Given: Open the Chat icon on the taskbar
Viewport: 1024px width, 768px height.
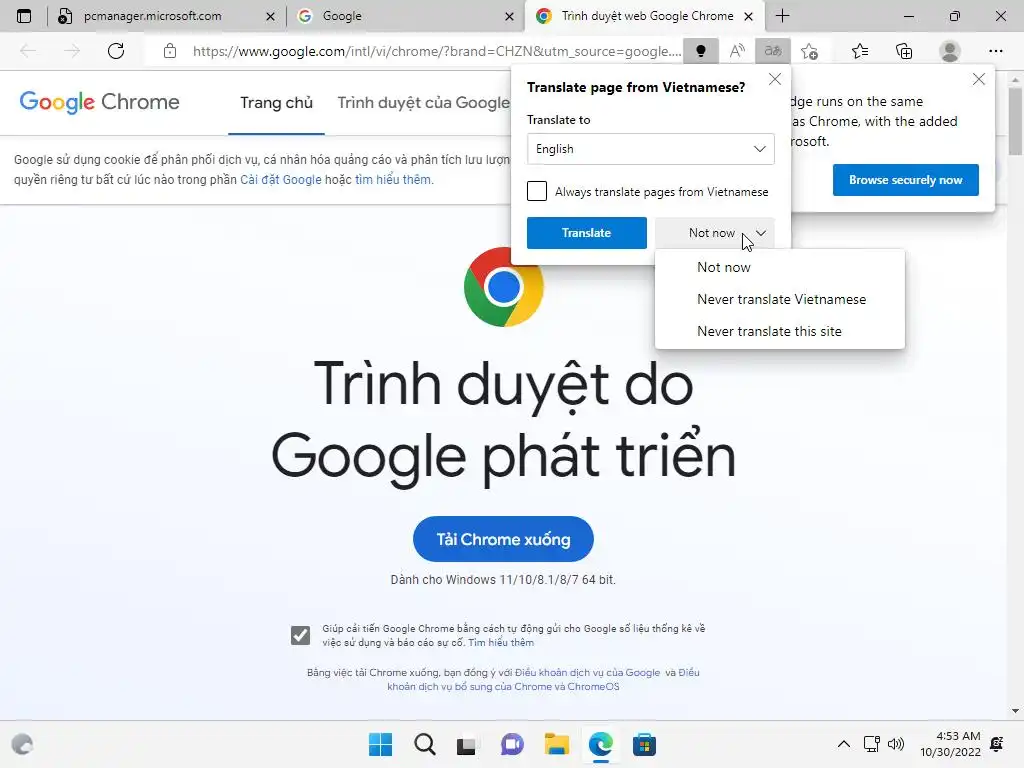Looking at the screenshot, I should point(512,744).
